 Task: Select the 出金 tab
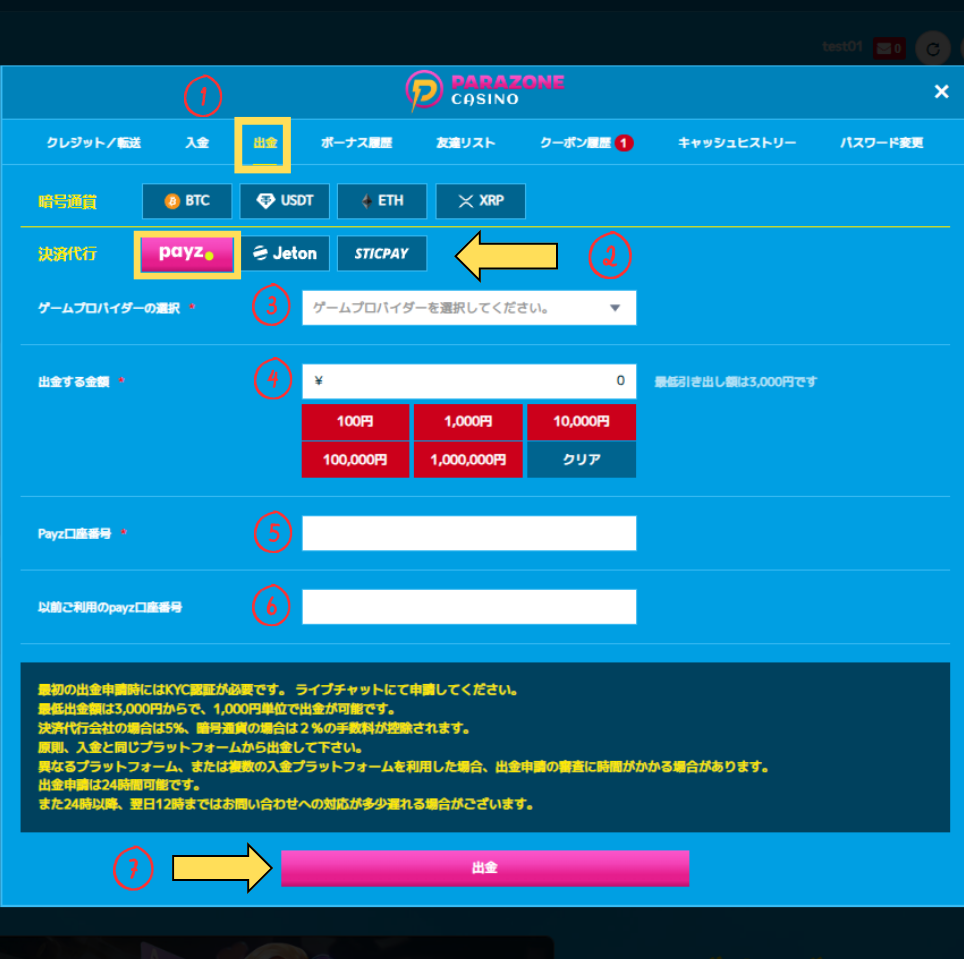(265, 143)
